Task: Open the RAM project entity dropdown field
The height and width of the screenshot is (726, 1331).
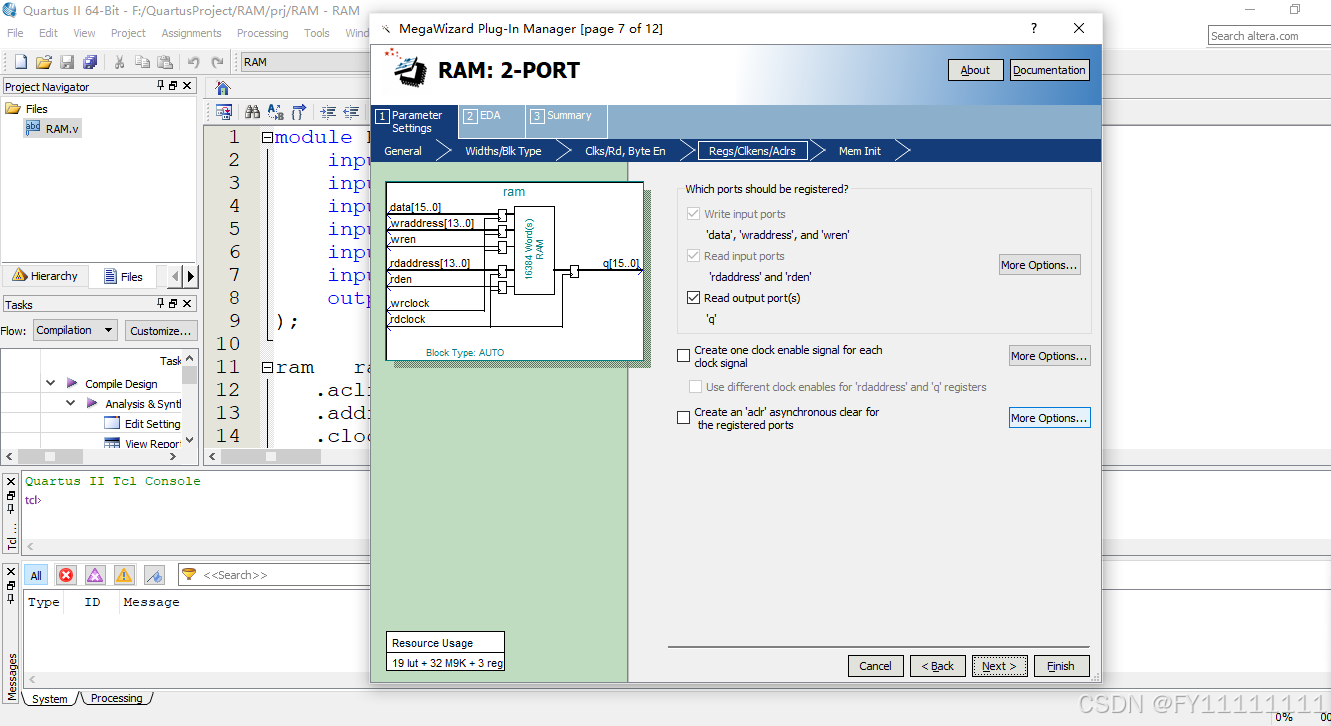Action: point(305,62)
